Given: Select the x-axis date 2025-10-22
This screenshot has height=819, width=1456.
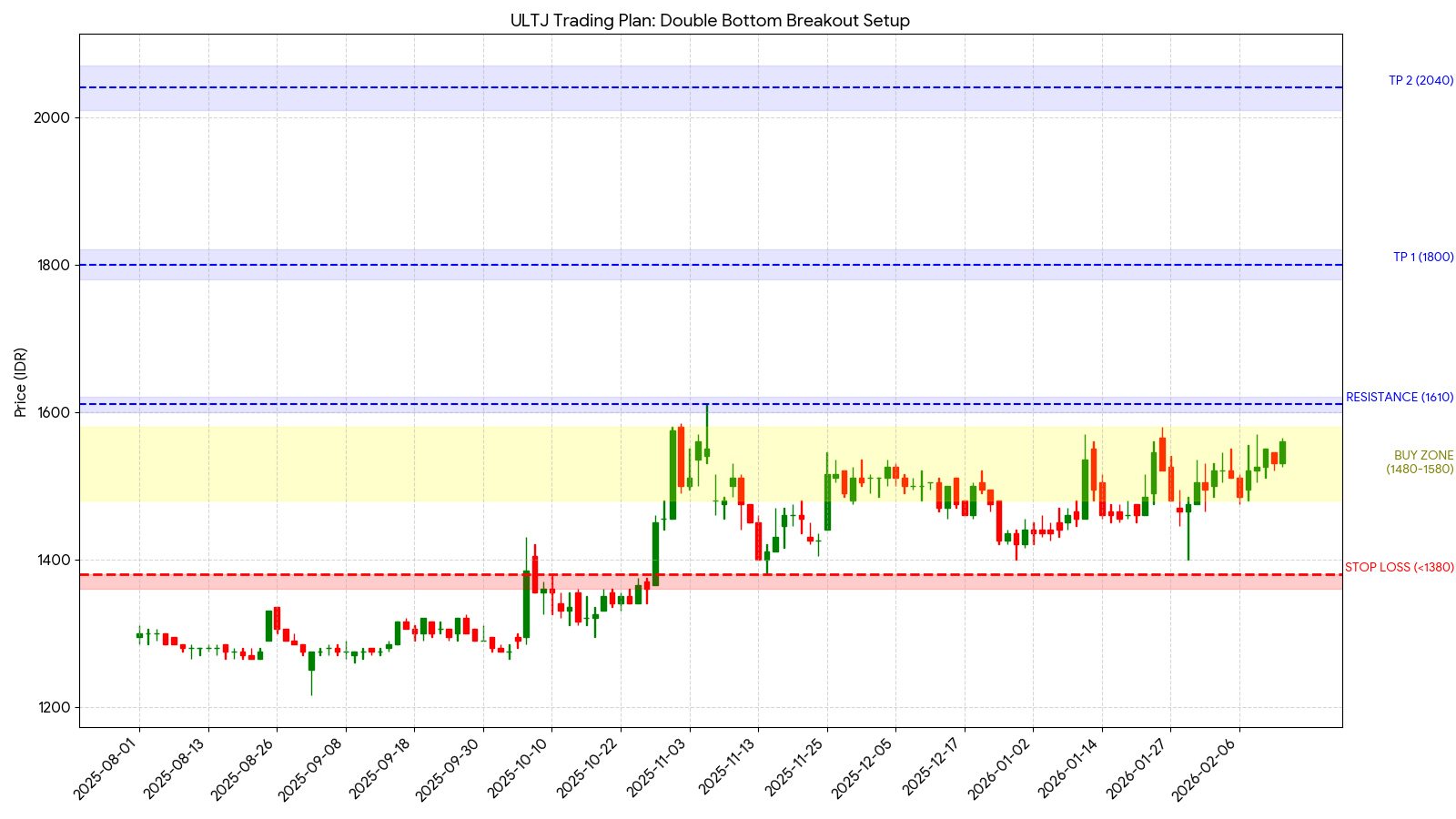Looking at the screenshot, I should click(590, 770).
